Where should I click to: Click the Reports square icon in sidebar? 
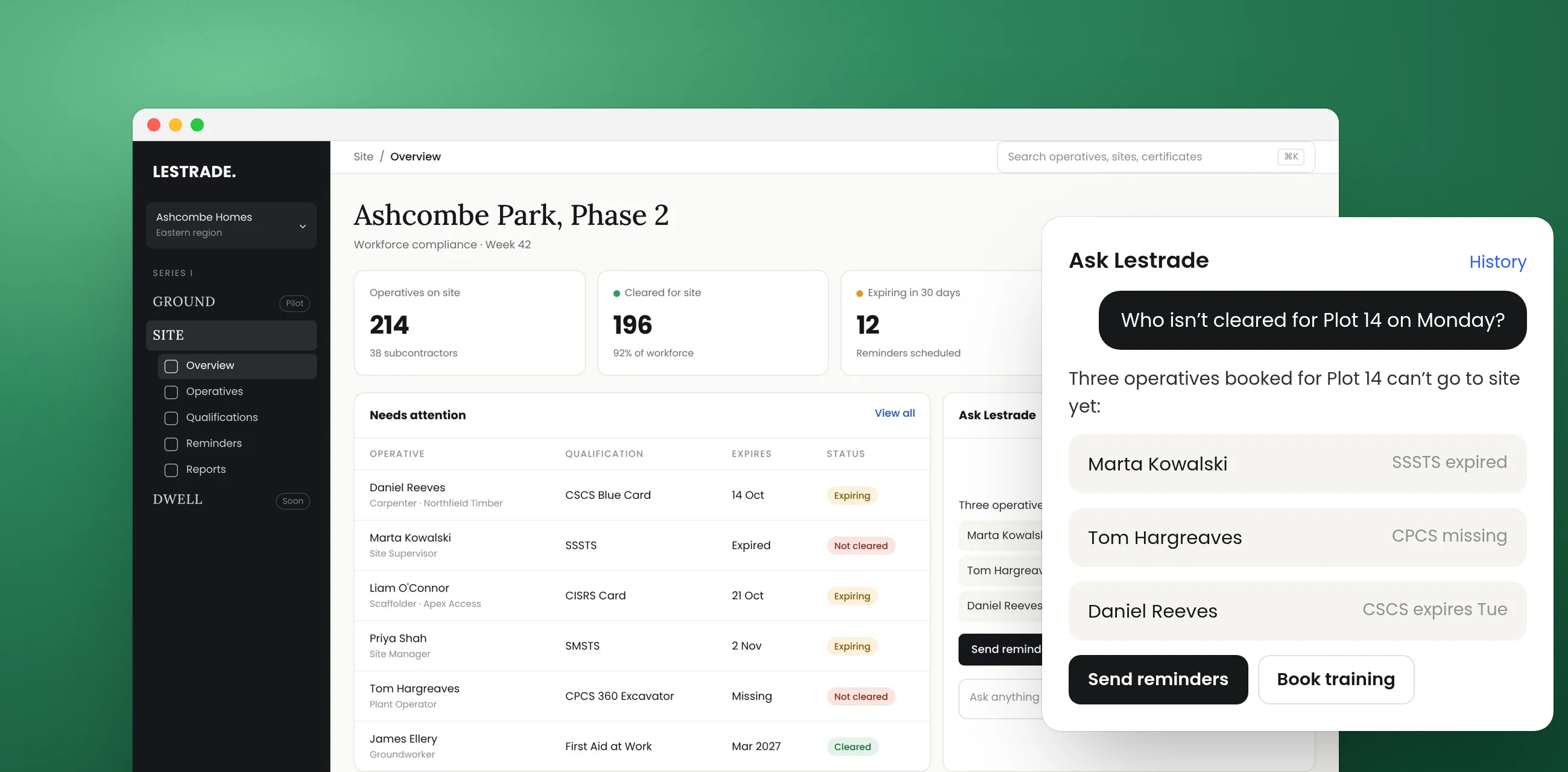[171, 470]
